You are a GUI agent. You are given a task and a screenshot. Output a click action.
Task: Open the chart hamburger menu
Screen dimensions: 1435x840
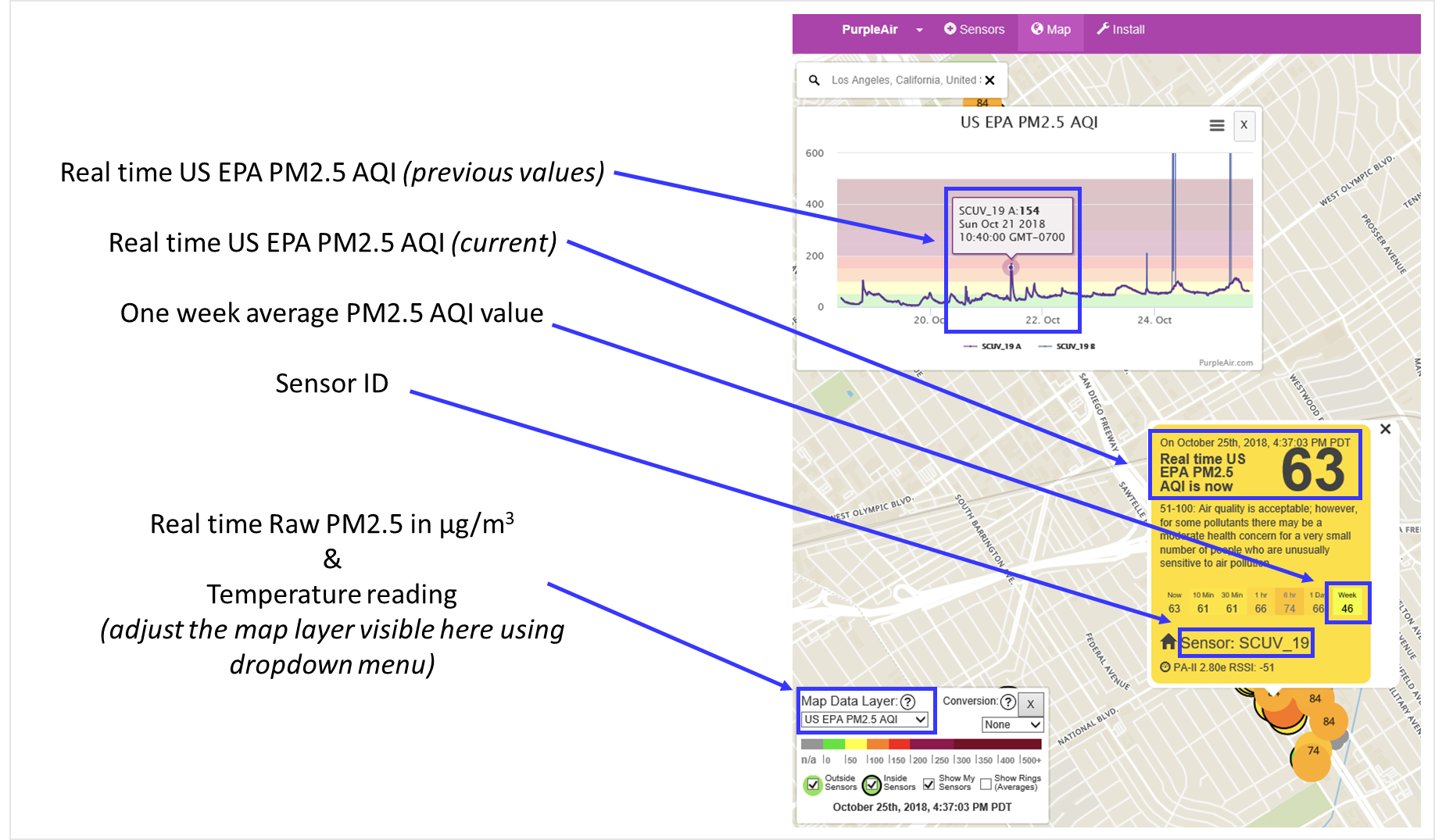(x=1216, y=125)
